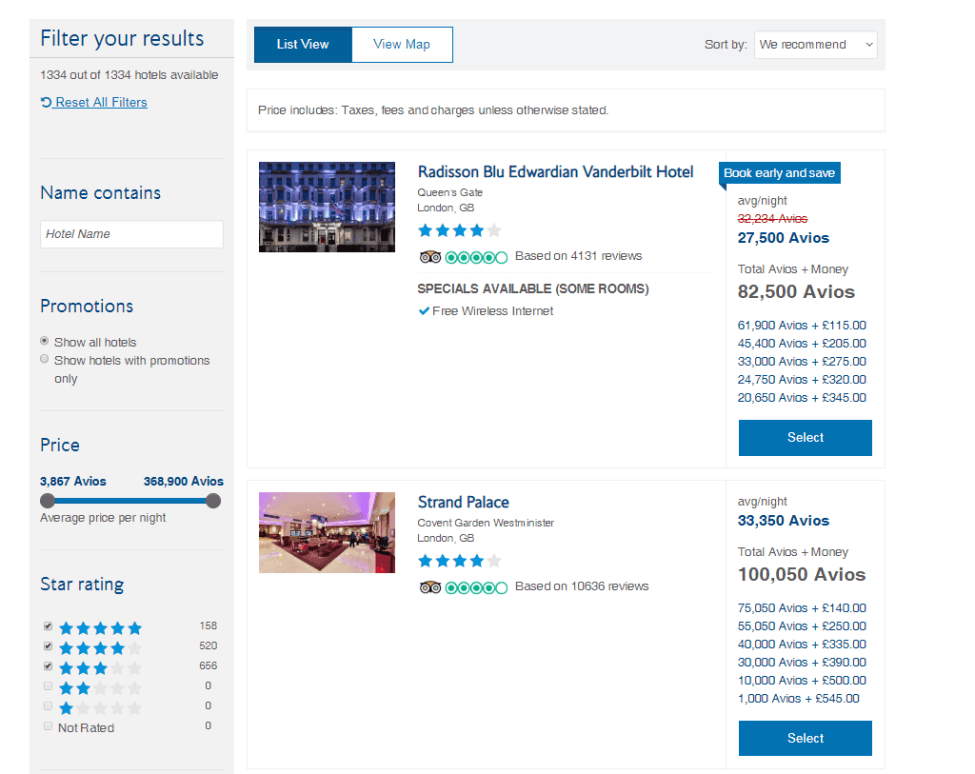Click Radisson Blu four-star rating stars
Image resolution: width=975 pixels, height=774 pixels.
coord(460,231)
